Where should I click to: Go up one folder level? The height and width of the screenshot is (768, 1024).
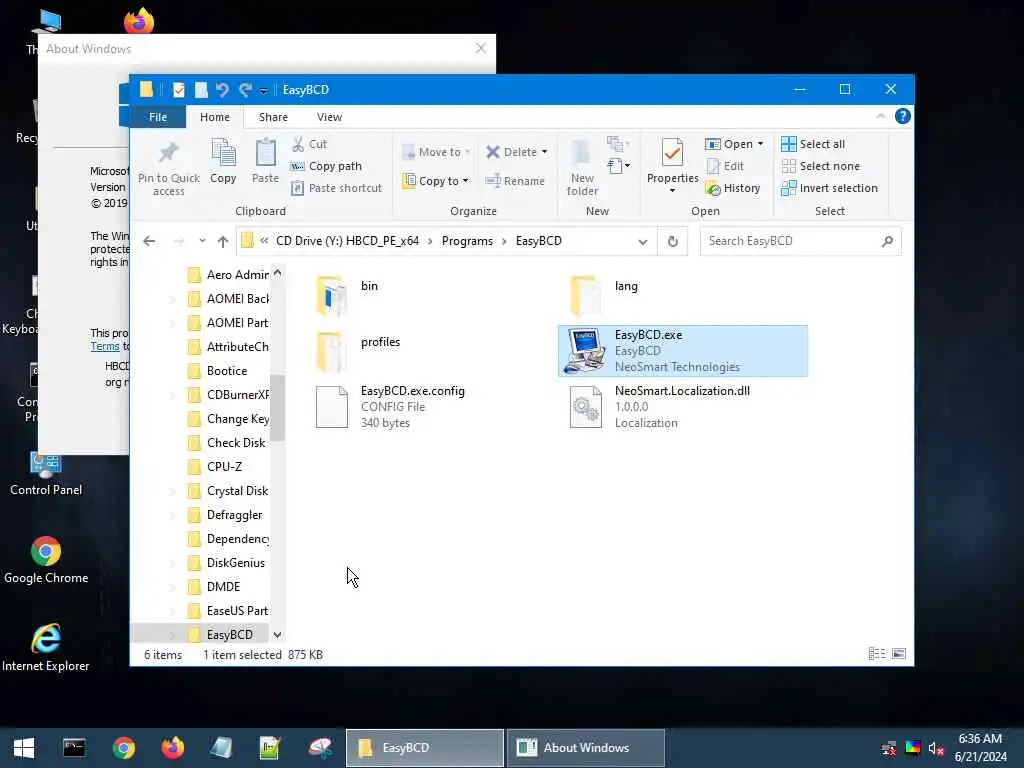click(x=223, y=241)
